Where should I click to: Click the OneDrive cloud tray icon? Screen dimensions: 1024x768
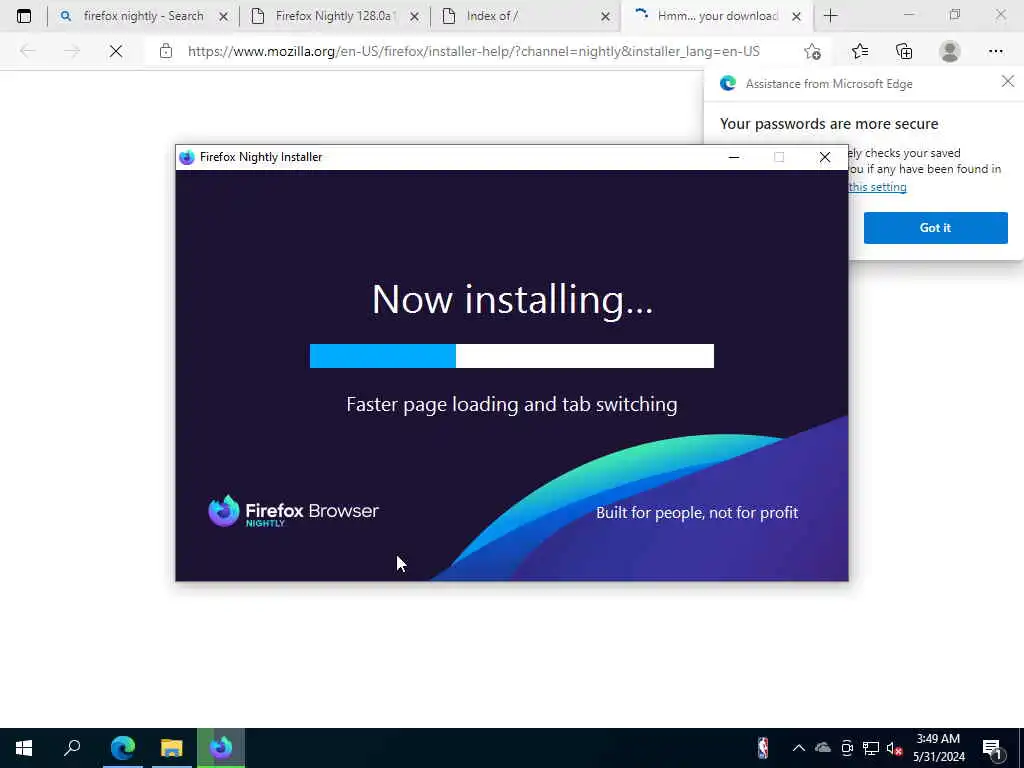[x=823, y=748]
